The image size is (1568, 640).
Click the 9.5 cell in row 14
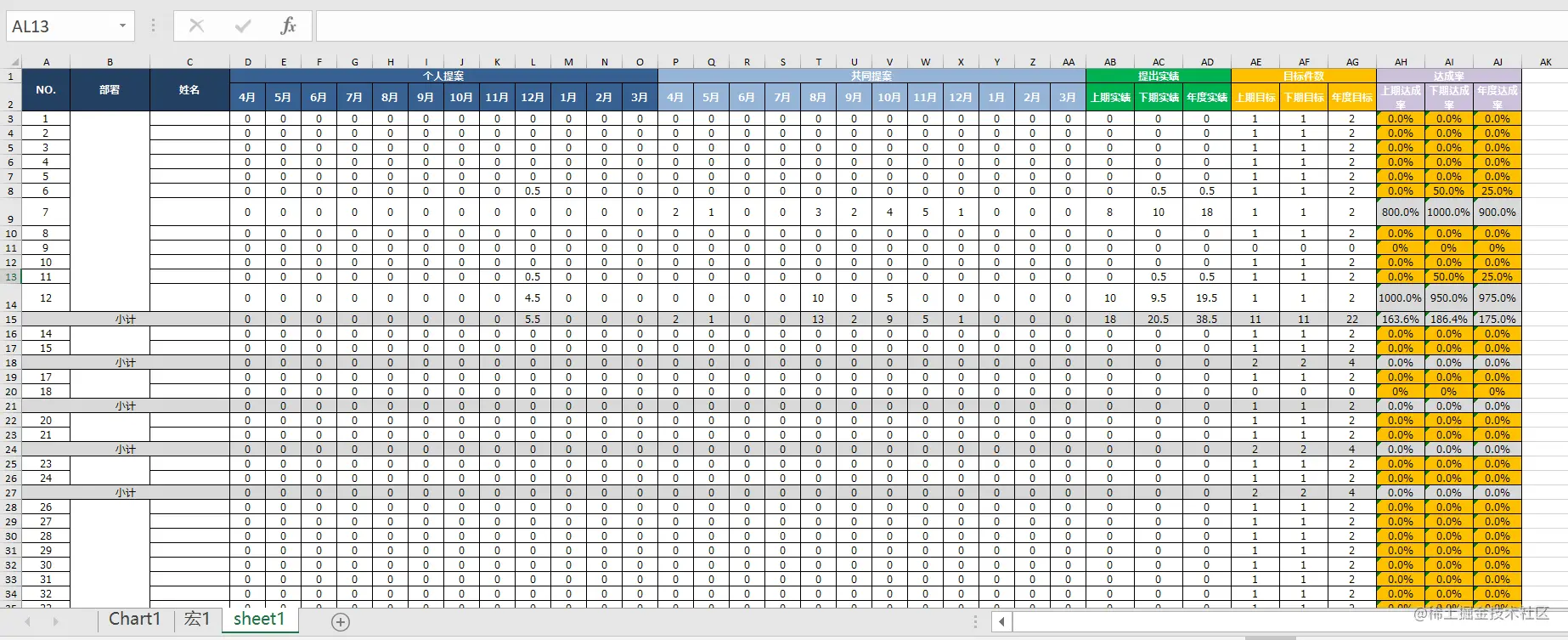1159,298
